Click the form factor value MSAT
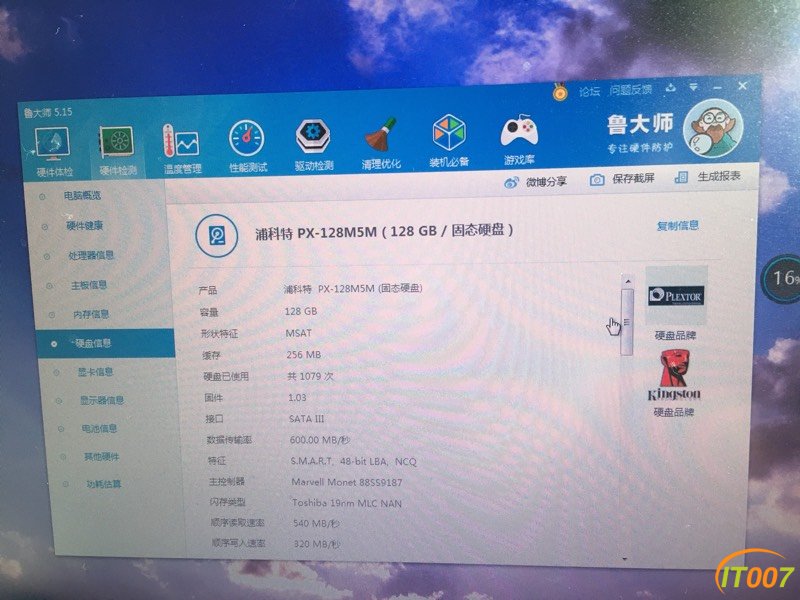800x600 pixels. pos(298,333)
